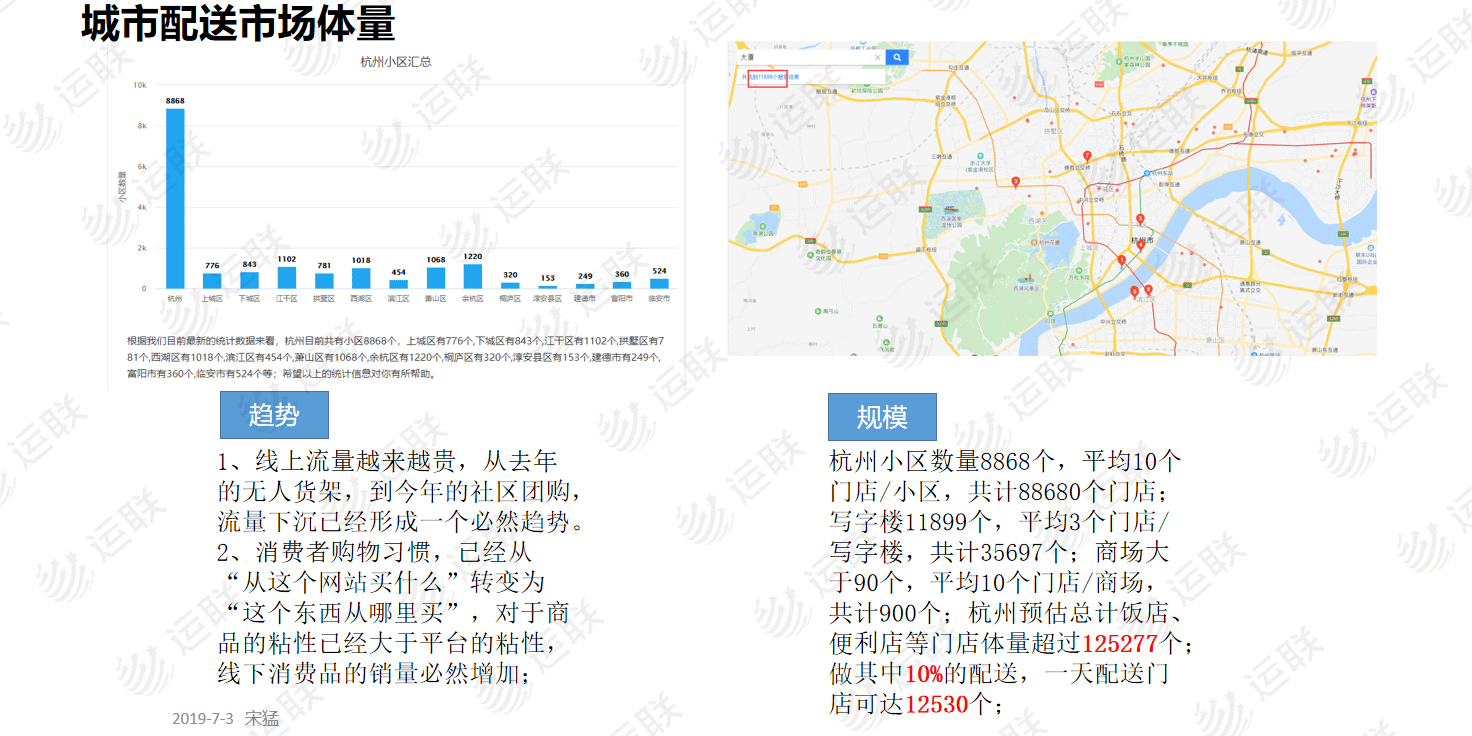
Task: Click the 1220 value label
Action: pos(473,257)
